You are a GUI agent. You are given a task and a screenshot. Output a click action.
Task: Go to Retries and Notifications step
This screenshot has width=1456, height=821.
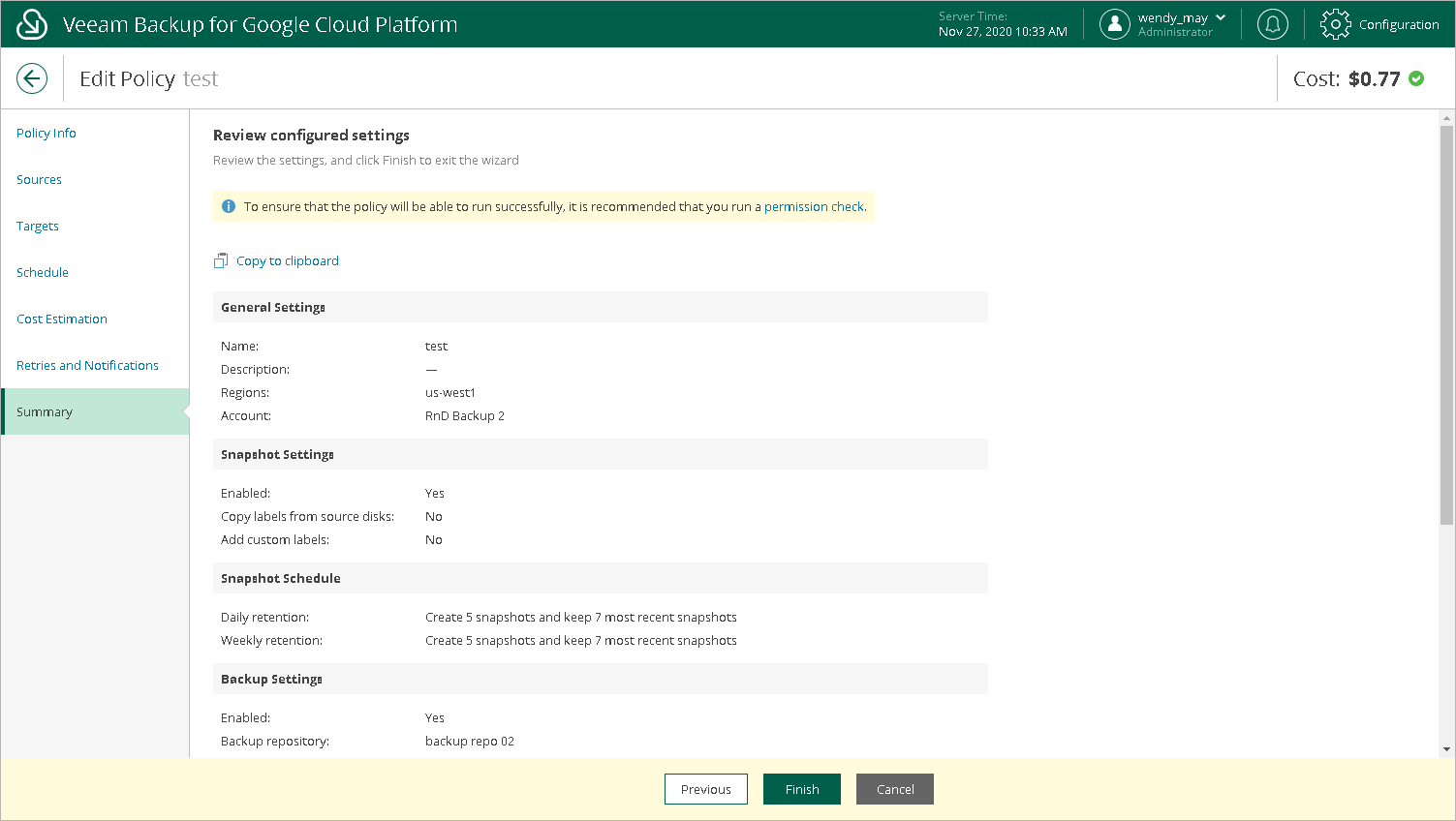point(87,366)
